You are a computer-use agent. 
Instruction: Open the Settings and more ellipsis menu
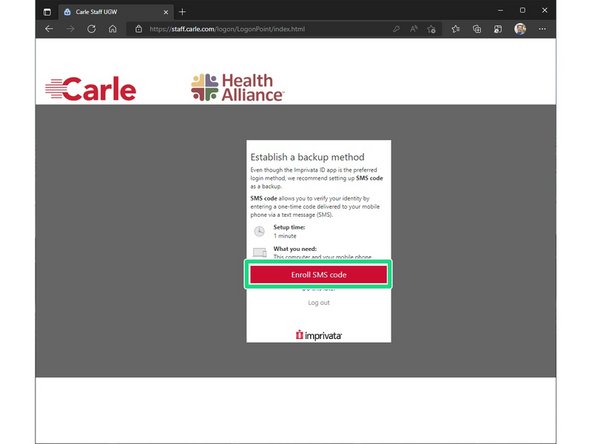542,29
